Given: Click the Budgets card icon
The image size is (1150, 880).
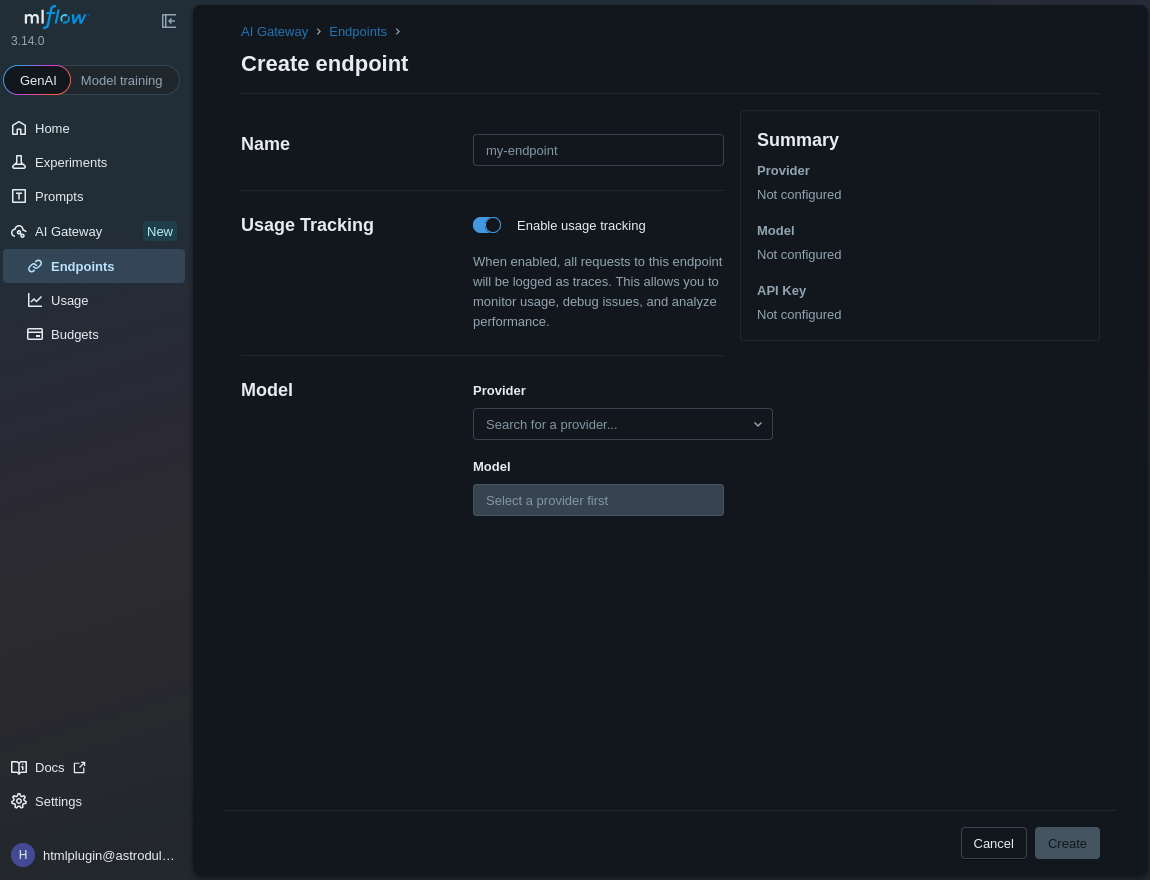Looking at the screenshot, I should (x=34, y=334).
